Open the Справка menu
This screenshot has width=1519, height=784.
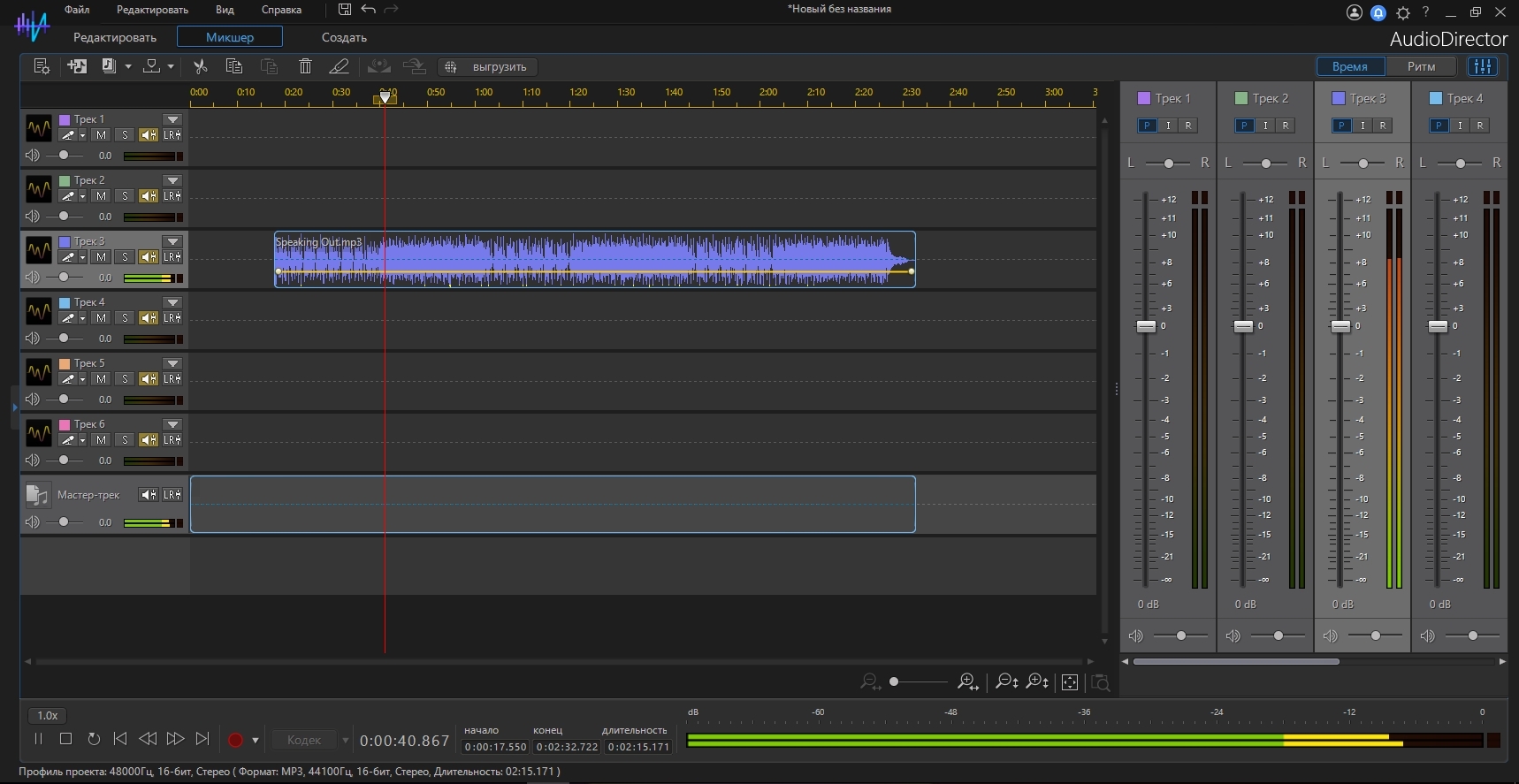(281, 10)
